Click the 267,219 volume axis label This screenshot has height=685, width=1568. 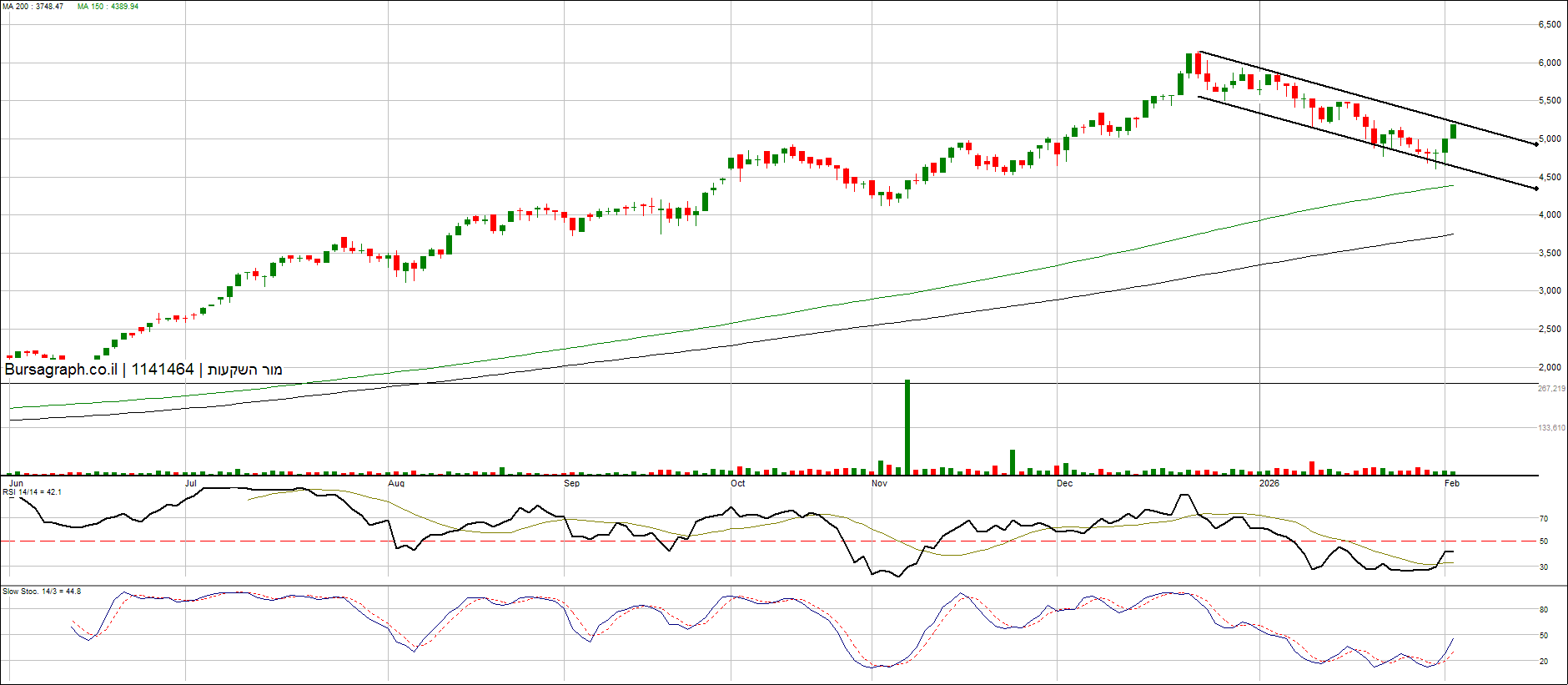point(1551,389)
